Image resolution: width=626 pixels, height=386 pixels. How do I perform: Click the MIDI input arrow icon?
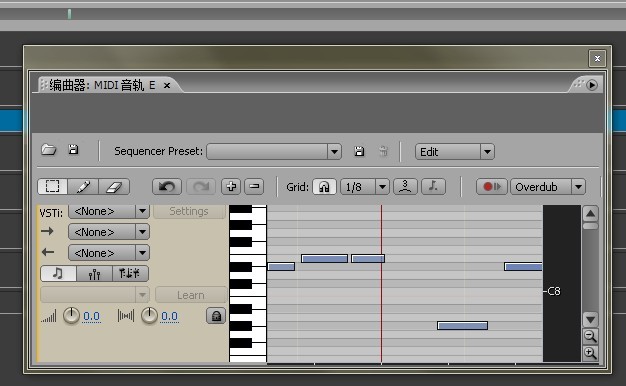coord(48,231)
